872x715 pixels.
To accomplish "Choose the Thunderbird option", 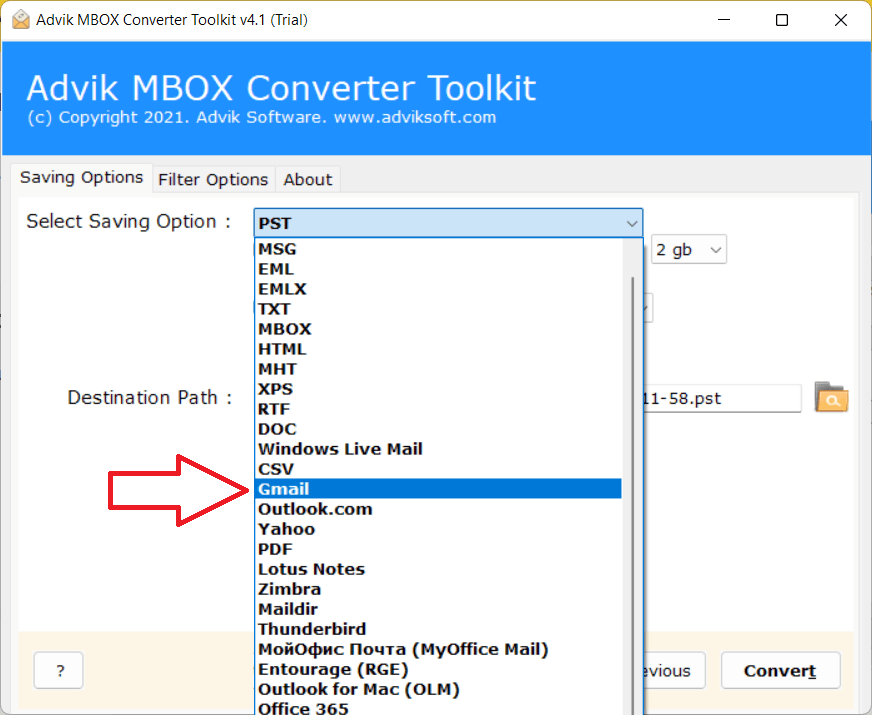I will pos(312,629).
